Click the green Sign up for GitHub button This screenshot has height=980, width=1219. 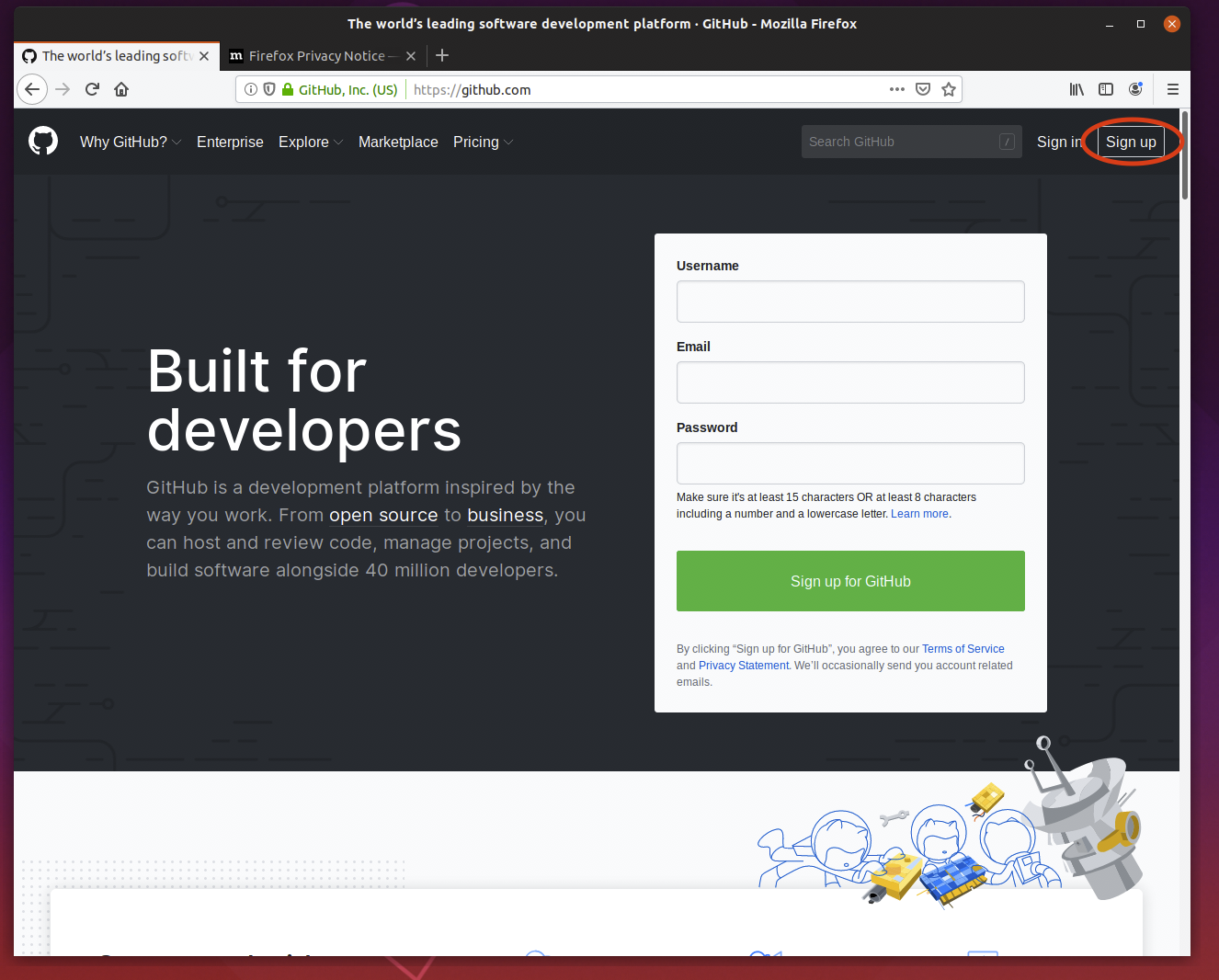[850, 581]
